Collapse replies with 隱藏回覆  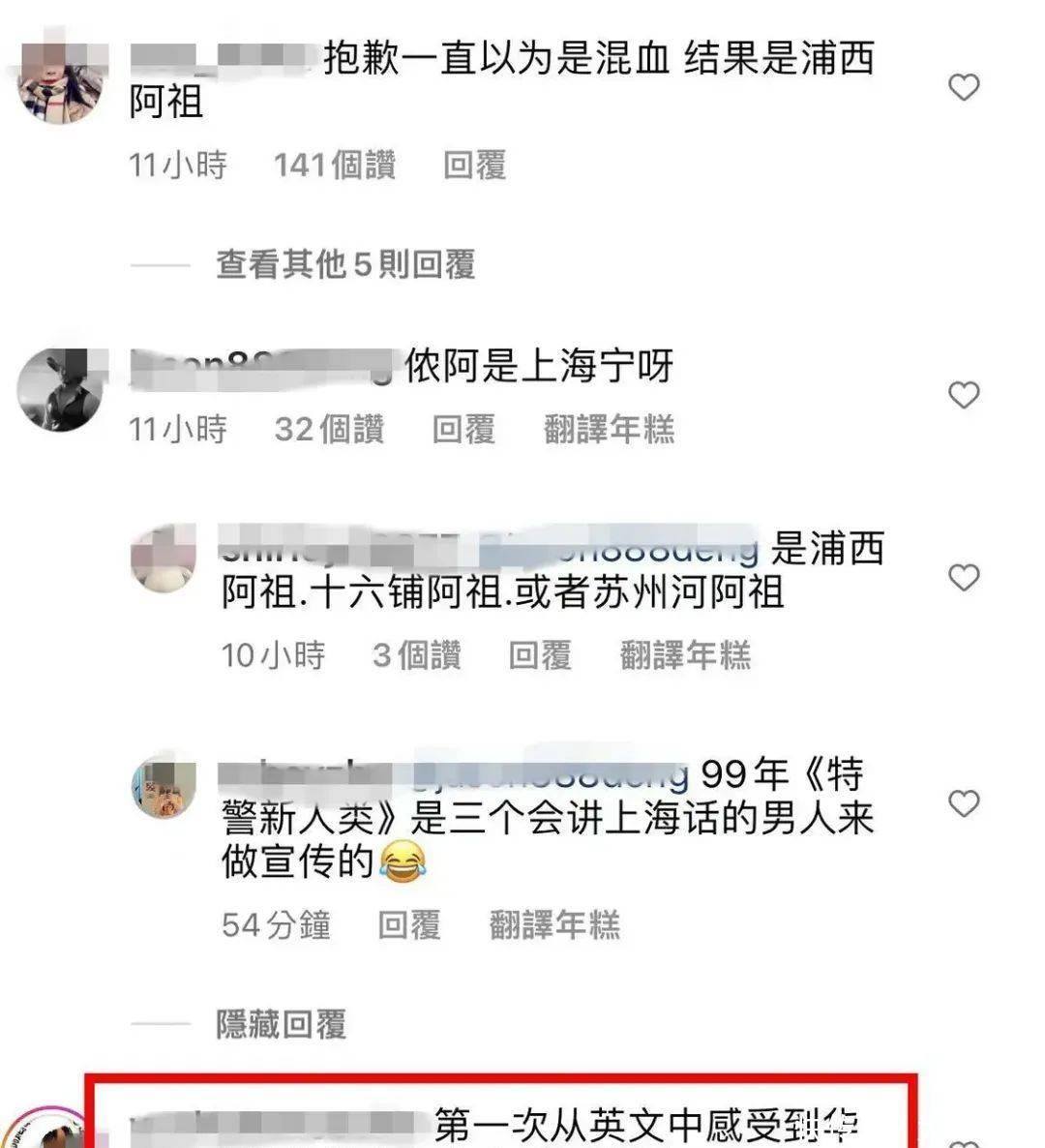[x=281, y=1023]
